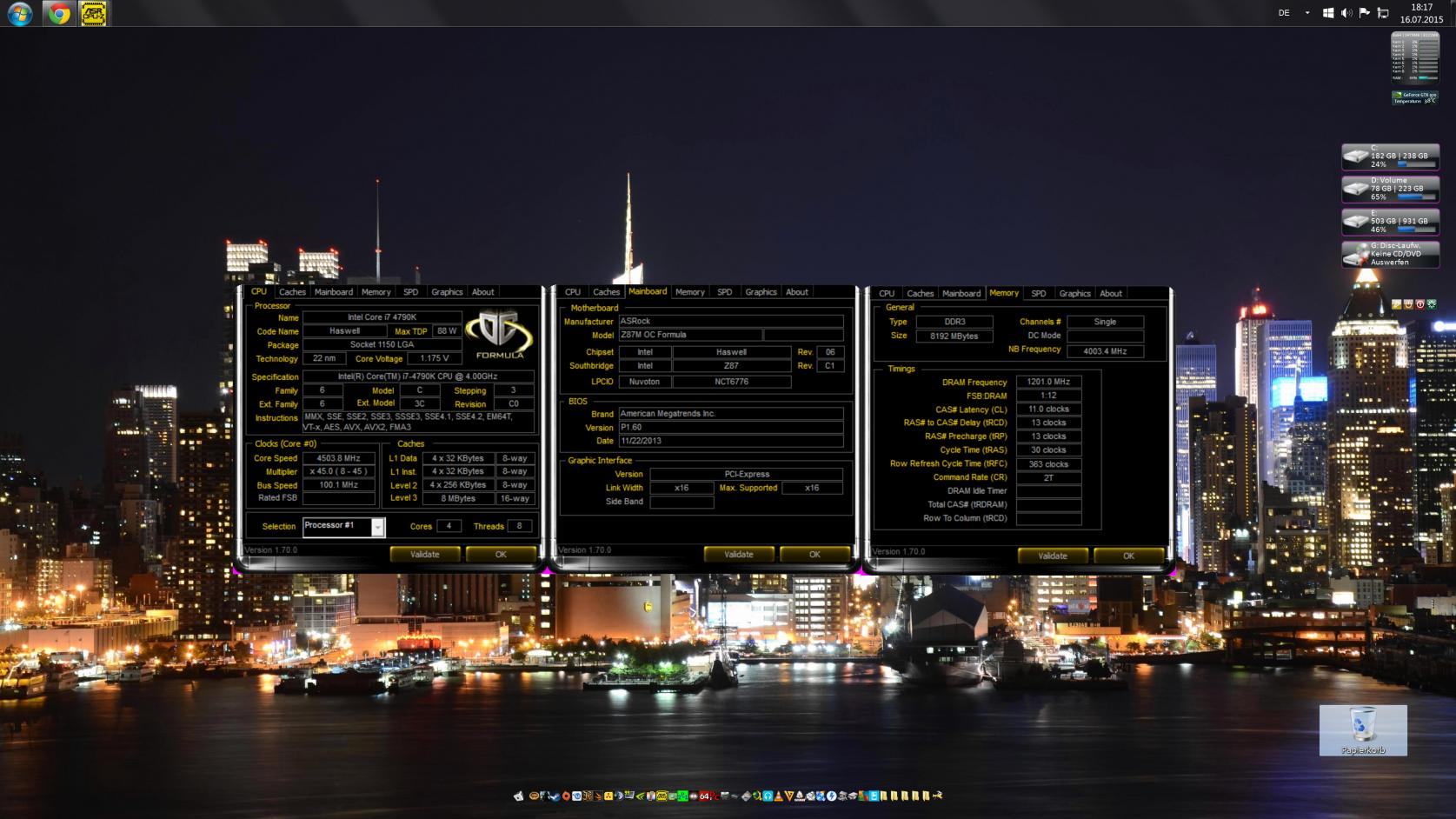
Task: Click OK in the Memory window
Action: coord(1128,556)
